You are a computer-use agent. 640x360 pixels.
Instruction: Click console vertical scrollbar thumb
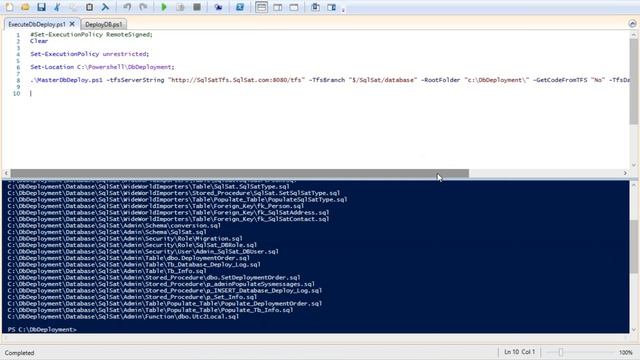point(633,247)
